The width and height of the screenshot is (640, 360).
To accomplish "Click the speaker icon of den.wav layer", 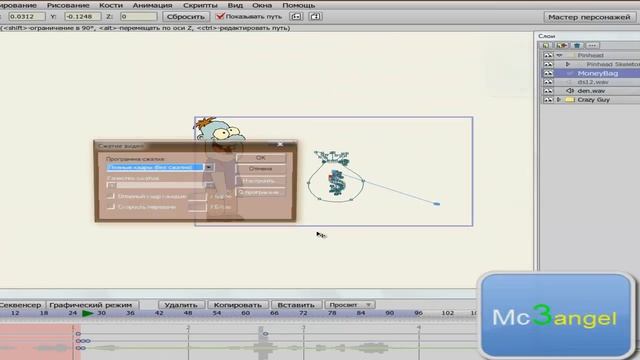I will coord(570,91).
